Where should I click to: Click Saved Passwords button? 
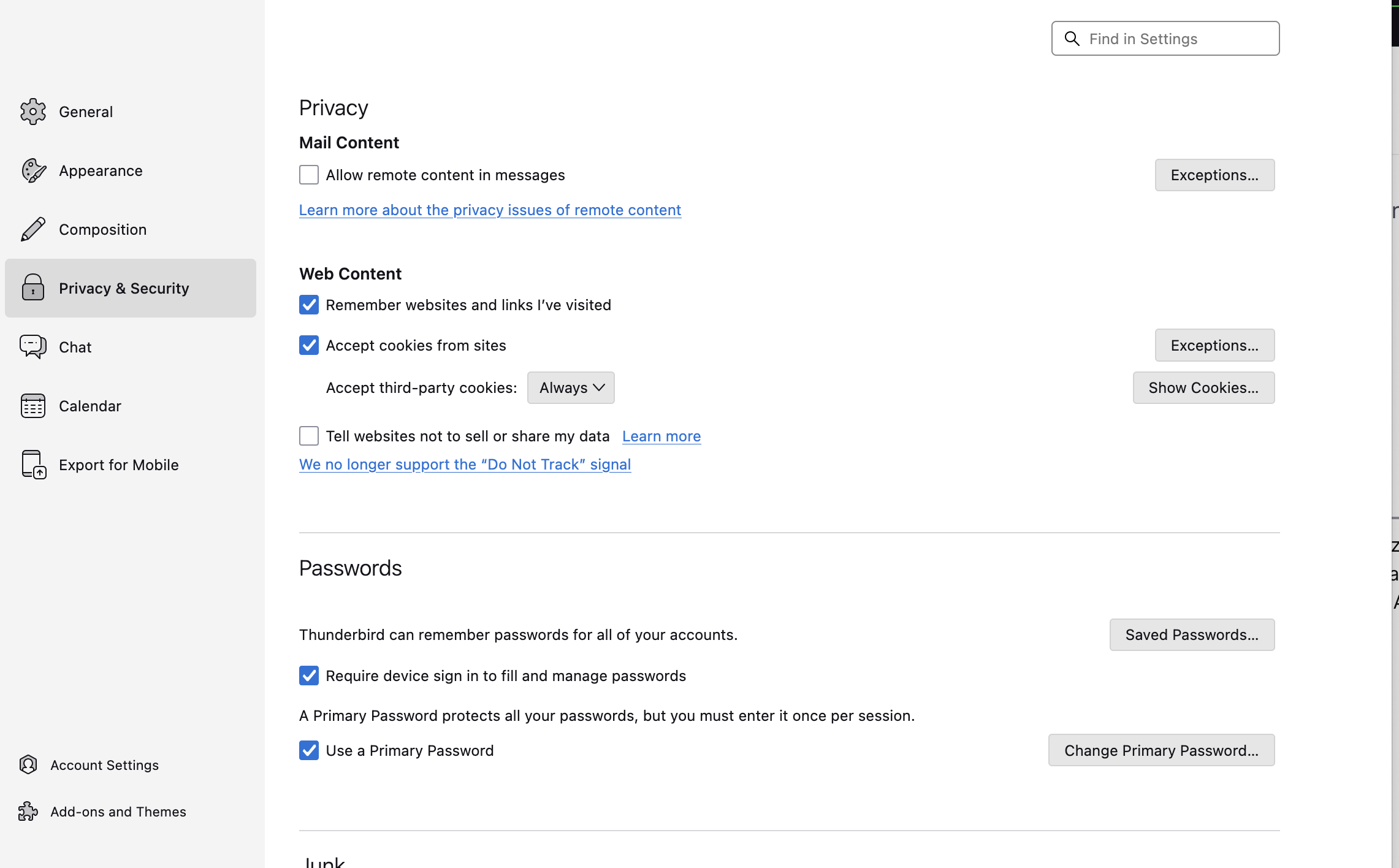pos(1191,634)
